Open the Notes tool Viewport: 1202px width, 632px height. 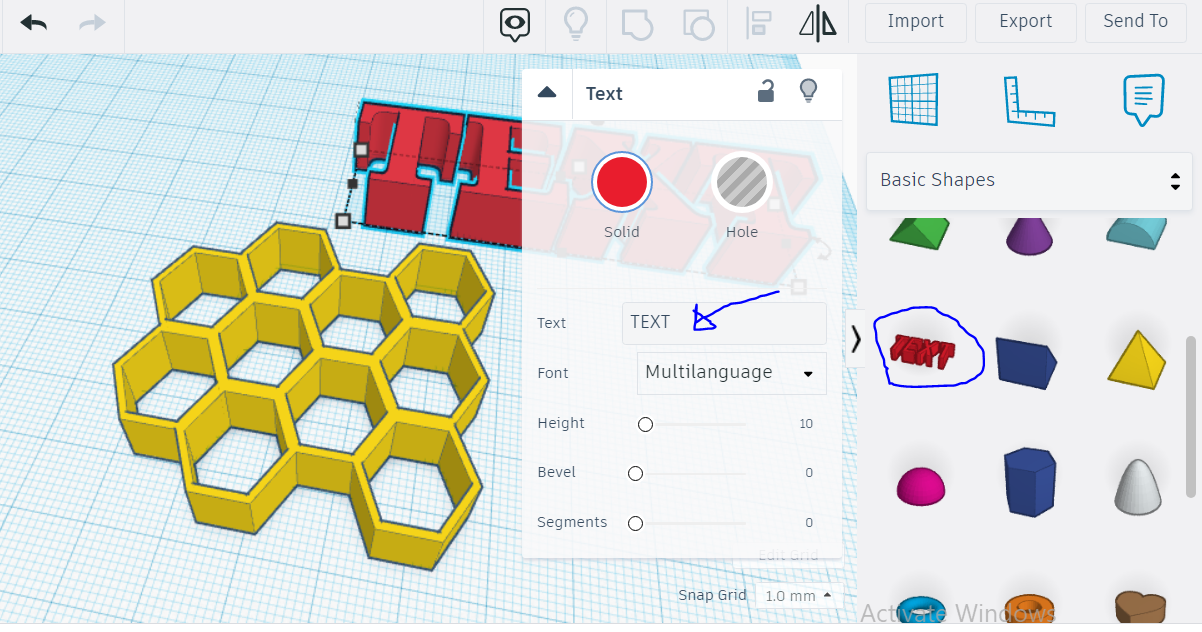coord(1144,99)
